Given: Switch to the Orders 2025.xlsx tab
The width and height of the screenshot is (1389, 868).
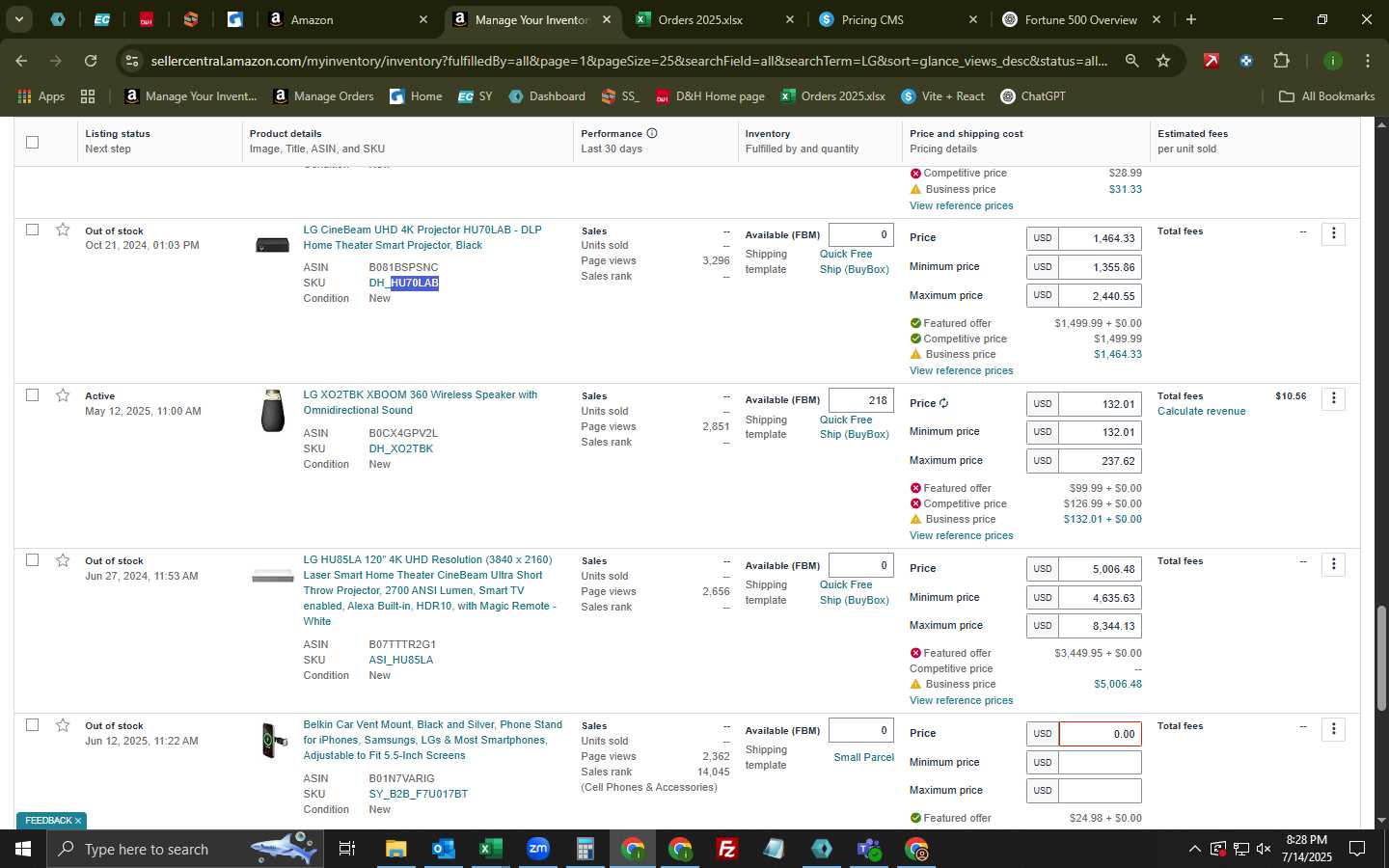Looking at the screenshot, I should (x=714, y=19).
